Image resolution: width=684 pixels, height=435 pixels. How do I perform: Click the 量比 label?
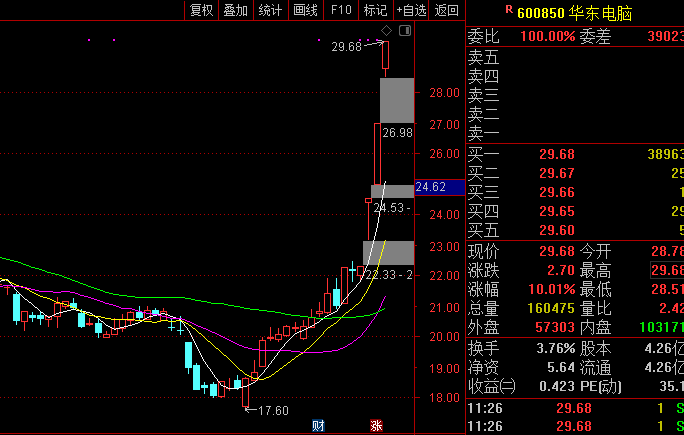[595, 309]
